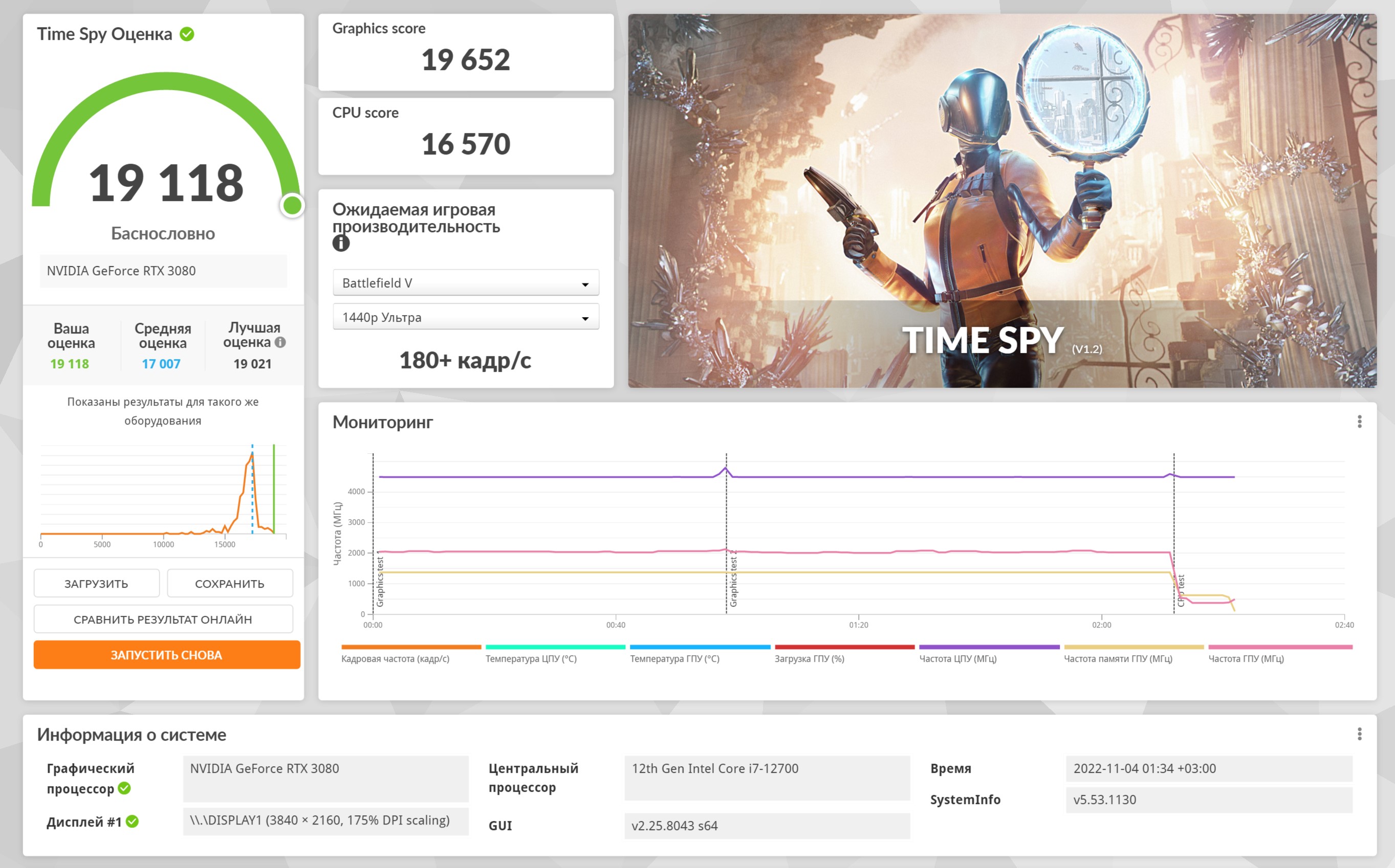The image size is (1395, 868).
Task: Click the Time Spy banner image
Action: pyautogui.click(x=1001, y=201)
